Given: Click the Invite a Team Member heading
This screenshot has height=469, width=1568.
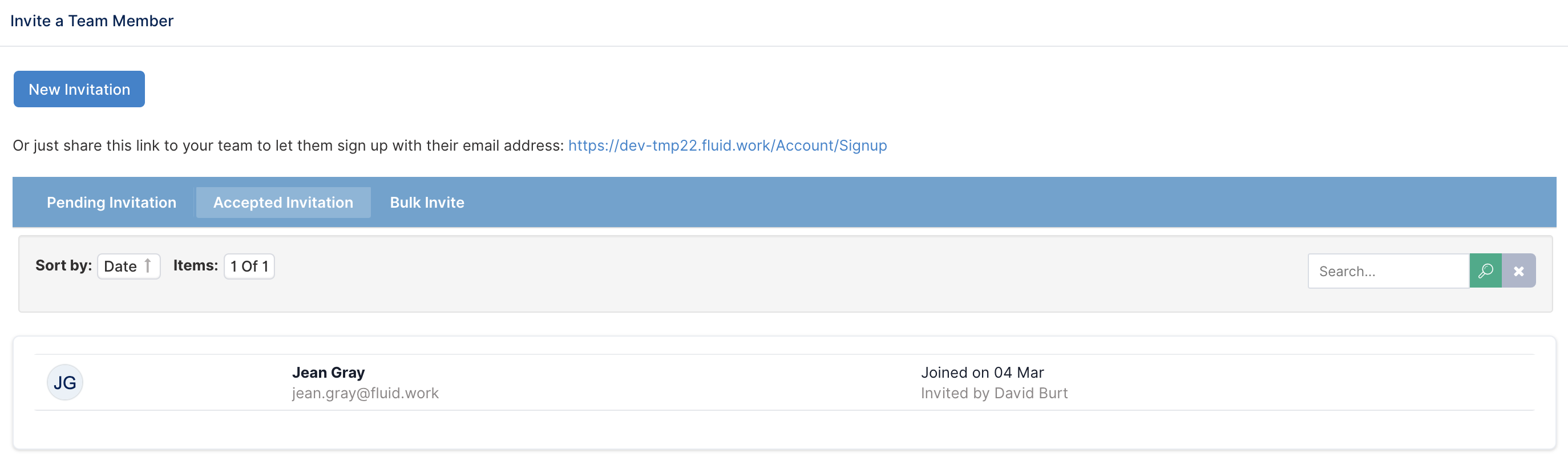Looking at the screenshot, I should pyautogui.click(x=92, y=21).
